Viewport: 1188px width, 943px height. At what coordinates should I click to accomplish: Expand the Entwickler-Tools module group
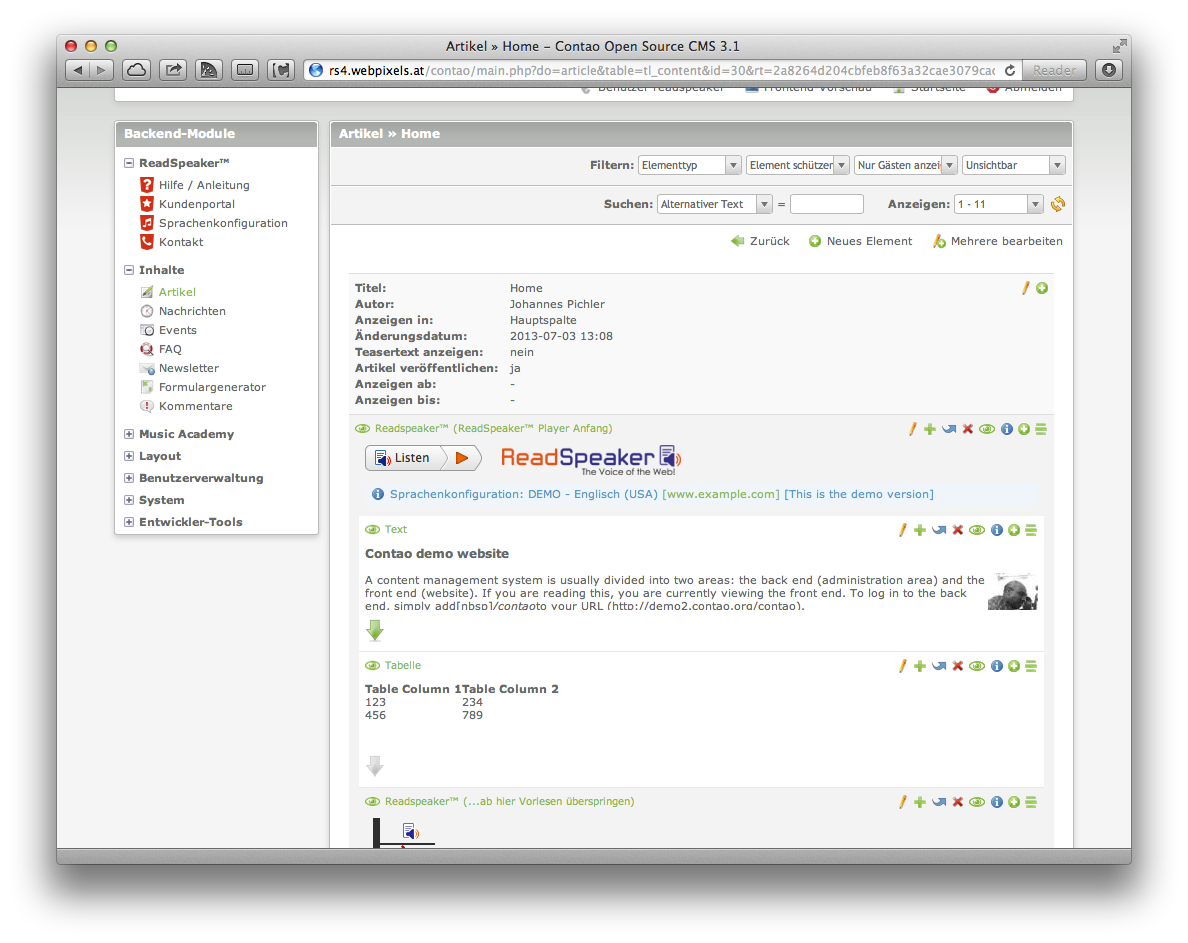(129, 522)
